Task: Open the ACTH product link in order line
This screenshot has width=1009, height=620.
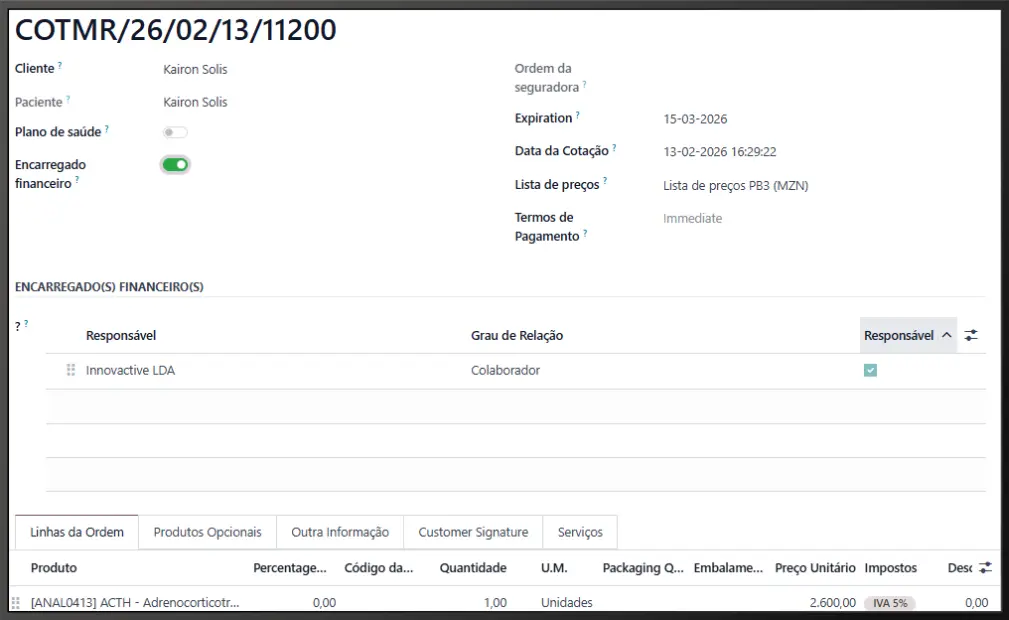Action: 135,603
